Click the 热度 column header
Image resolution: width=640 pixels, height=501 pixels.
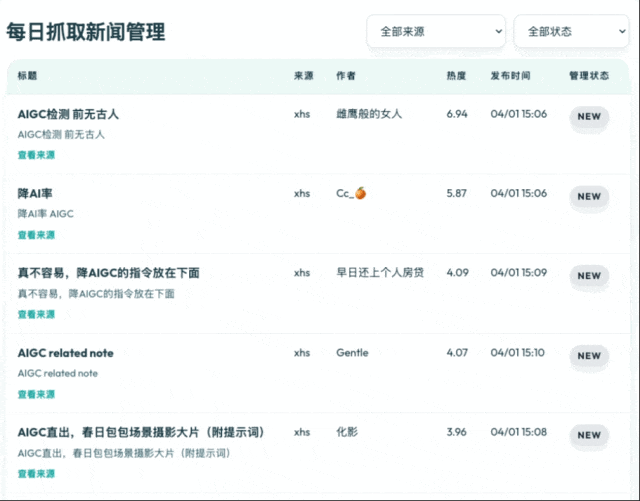pyautogui.click(x=456, y=76)
